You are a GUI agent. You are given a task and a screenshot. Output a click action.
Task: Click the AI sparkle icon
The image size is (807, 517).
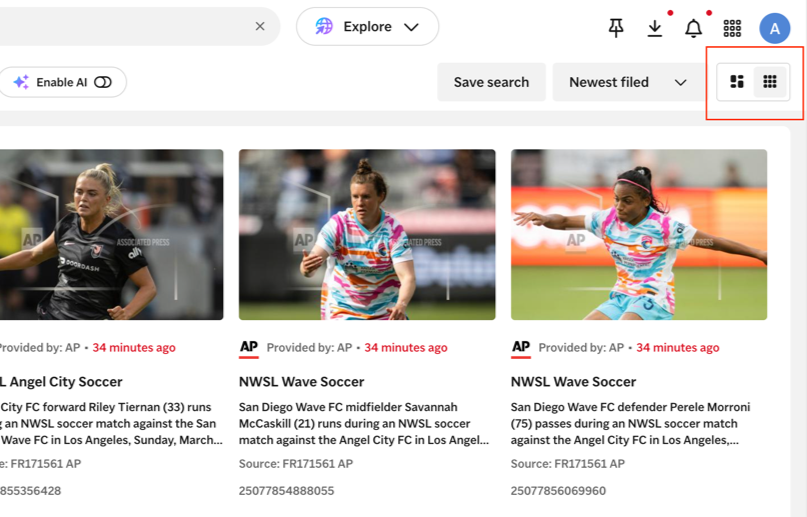point(21,82)
